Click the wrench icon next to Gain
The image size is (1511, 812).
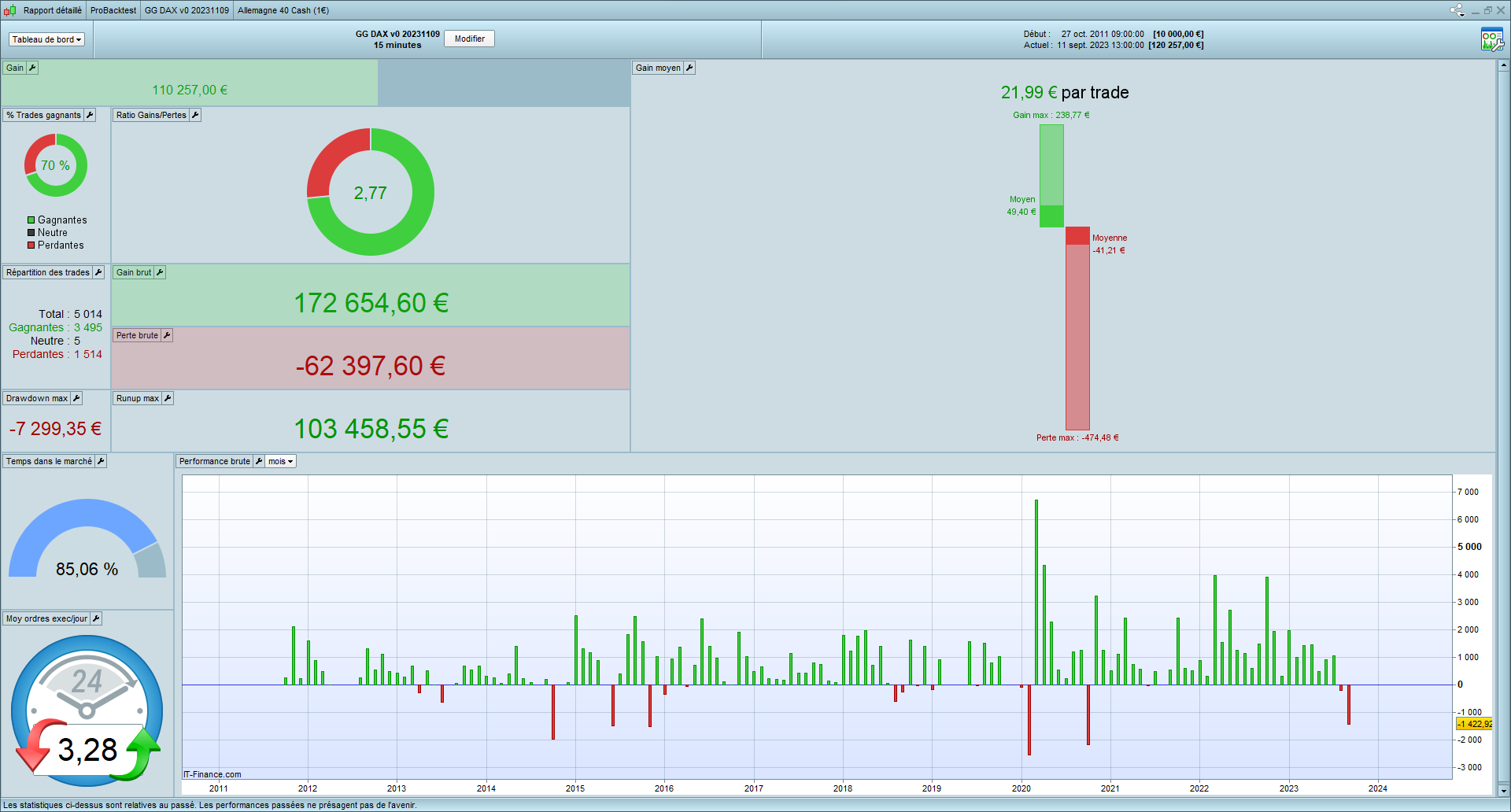coord(32,68)
